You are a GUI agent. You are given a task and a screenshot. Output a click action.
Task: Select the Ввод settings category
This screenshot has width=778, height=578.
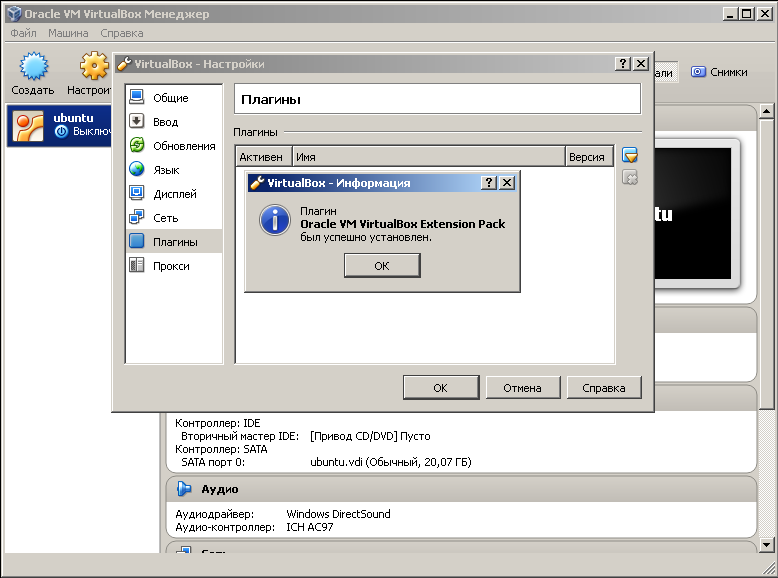point(174,122)
